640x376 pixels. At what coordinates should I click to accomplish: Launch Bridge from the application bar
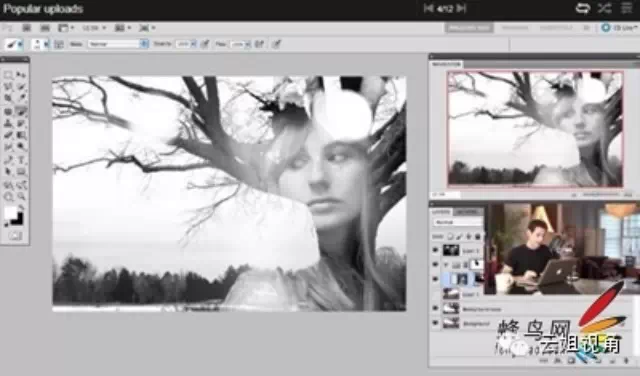coord(27,28)
